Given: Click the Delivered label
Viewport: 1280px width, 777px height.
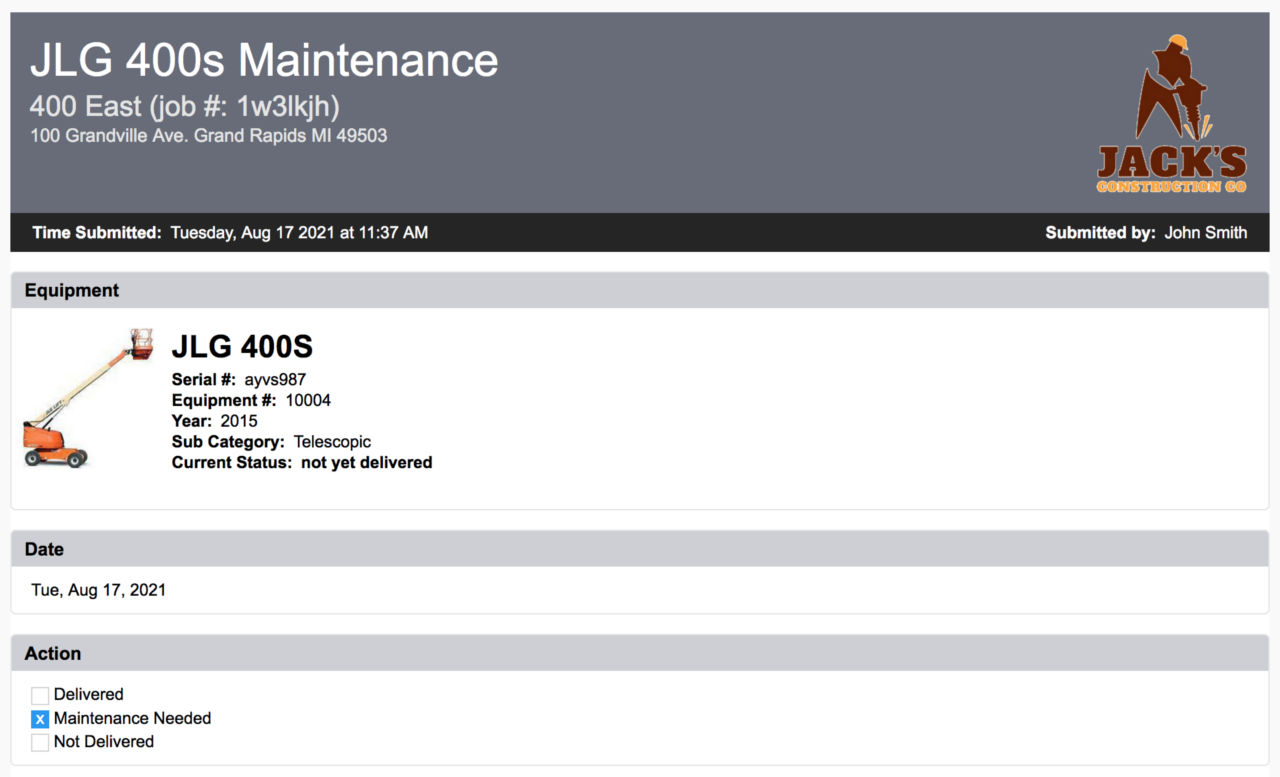Looking at the screenshot, I should pyautogui.click(x=89, y=695).
